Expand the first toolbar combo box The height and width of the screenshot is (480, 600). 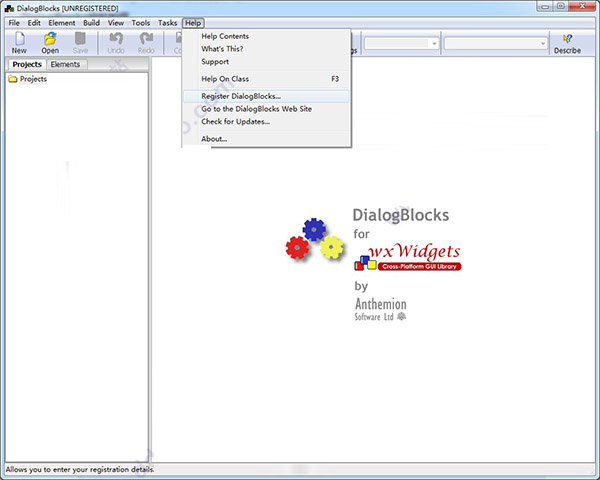434,43
